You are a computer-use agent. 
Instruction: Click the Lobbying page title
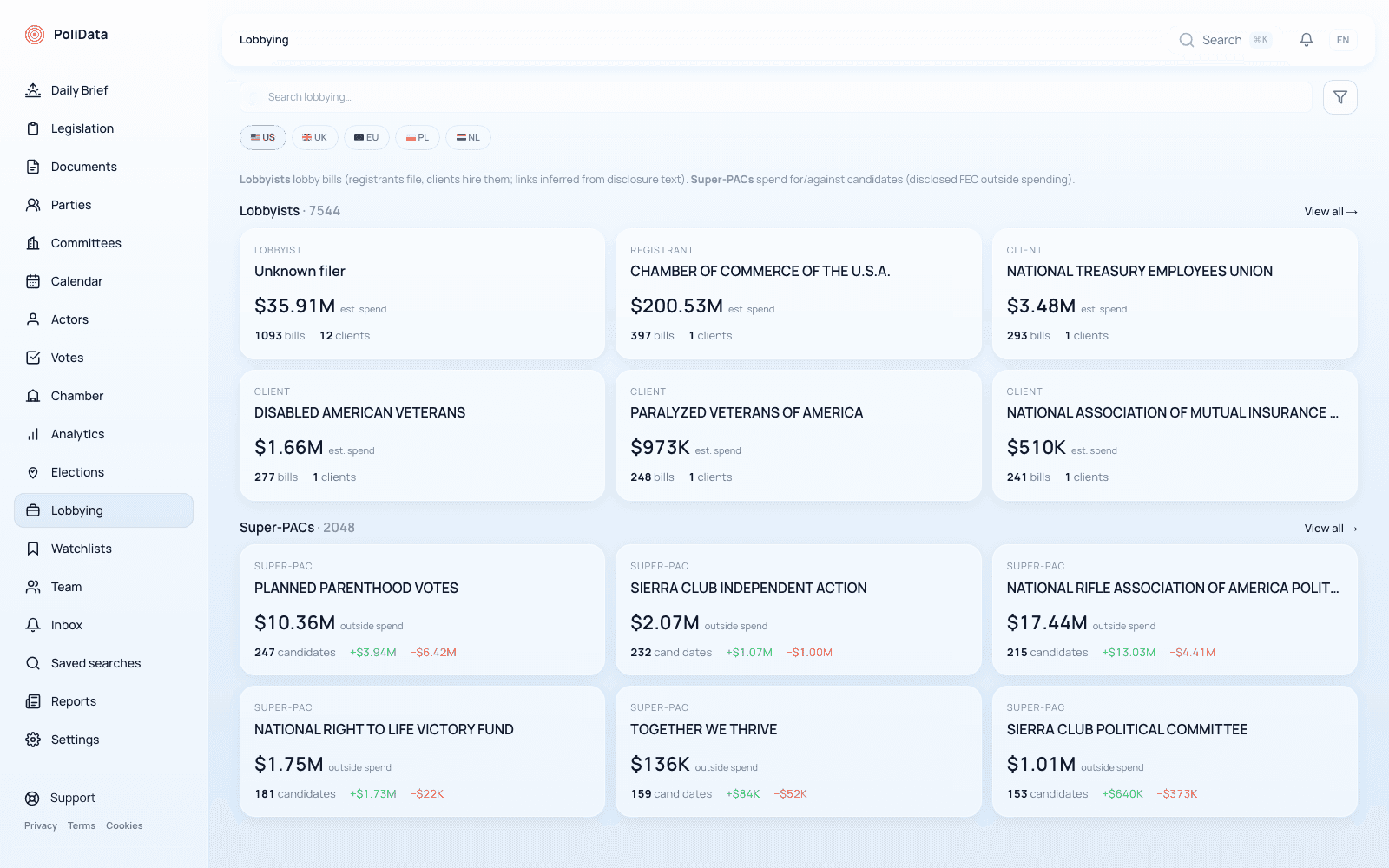tap(264, 40)
